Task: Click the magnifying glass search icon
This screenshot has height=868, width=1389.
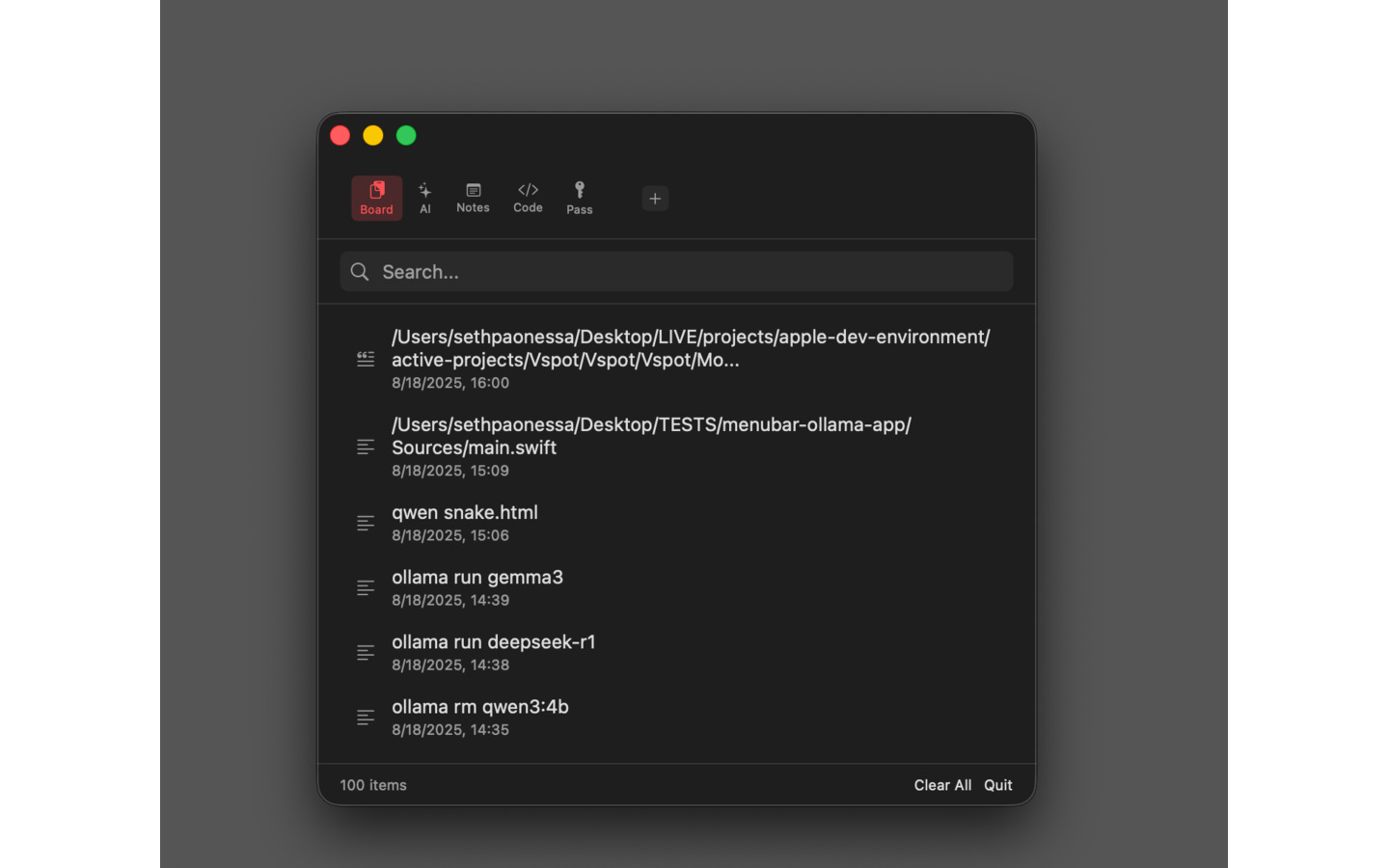Action: click(x=359, y=271)
